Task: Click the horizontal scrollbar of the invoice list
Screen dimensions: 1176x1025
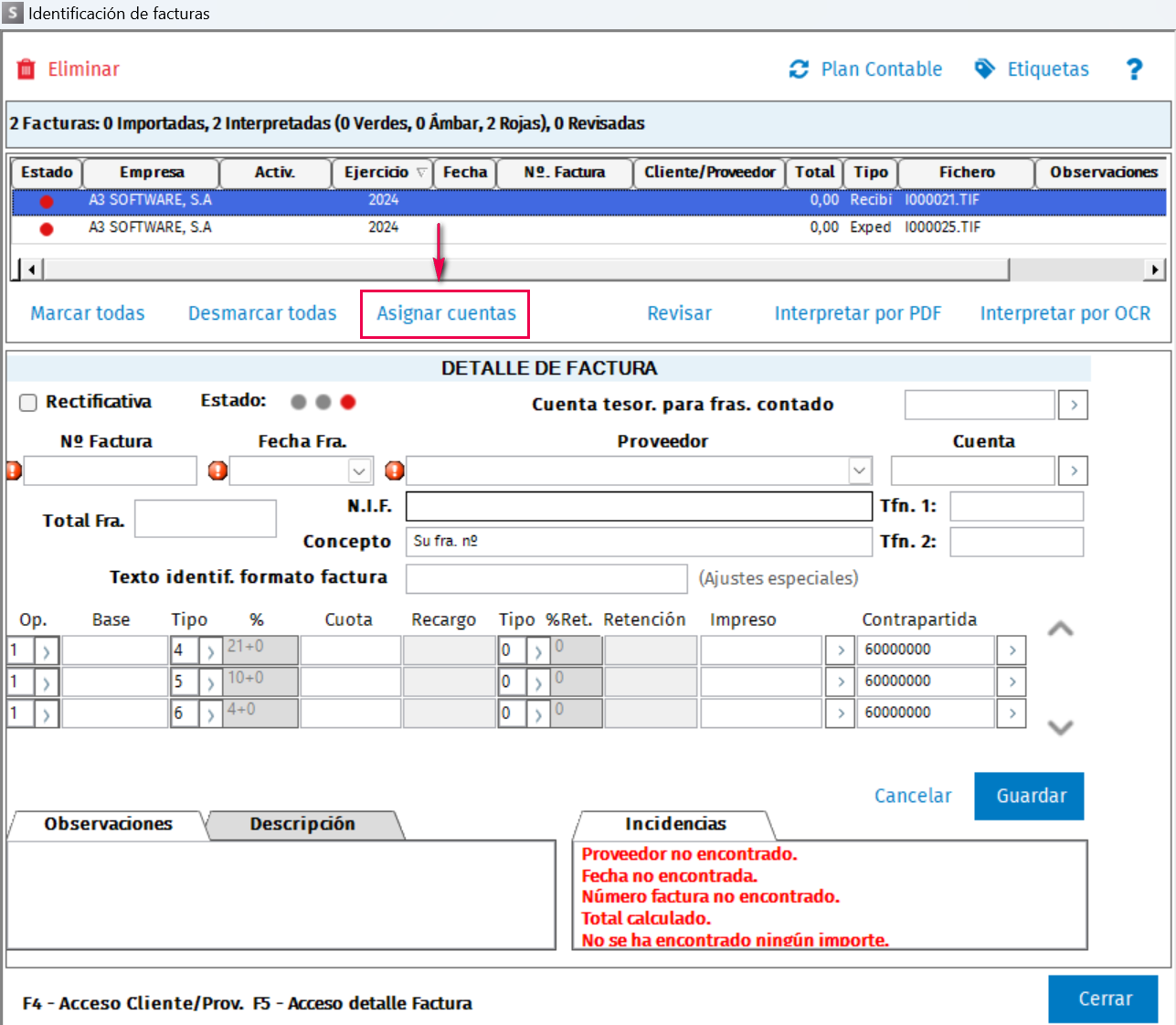Action: [x=590, y=269]
